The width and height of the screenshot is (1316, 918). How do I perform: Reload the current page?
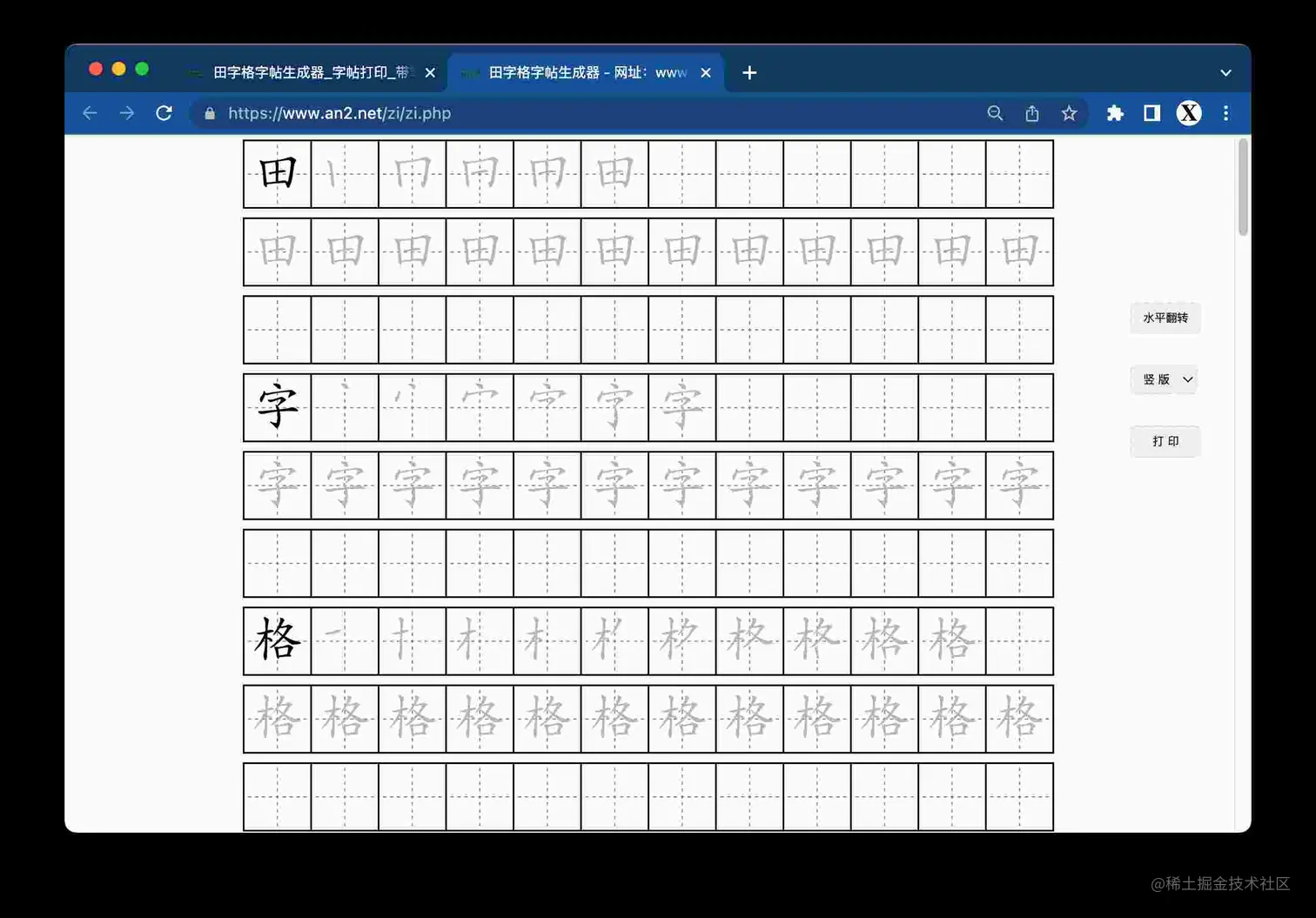pyautogui.click(x=164, y=113)
